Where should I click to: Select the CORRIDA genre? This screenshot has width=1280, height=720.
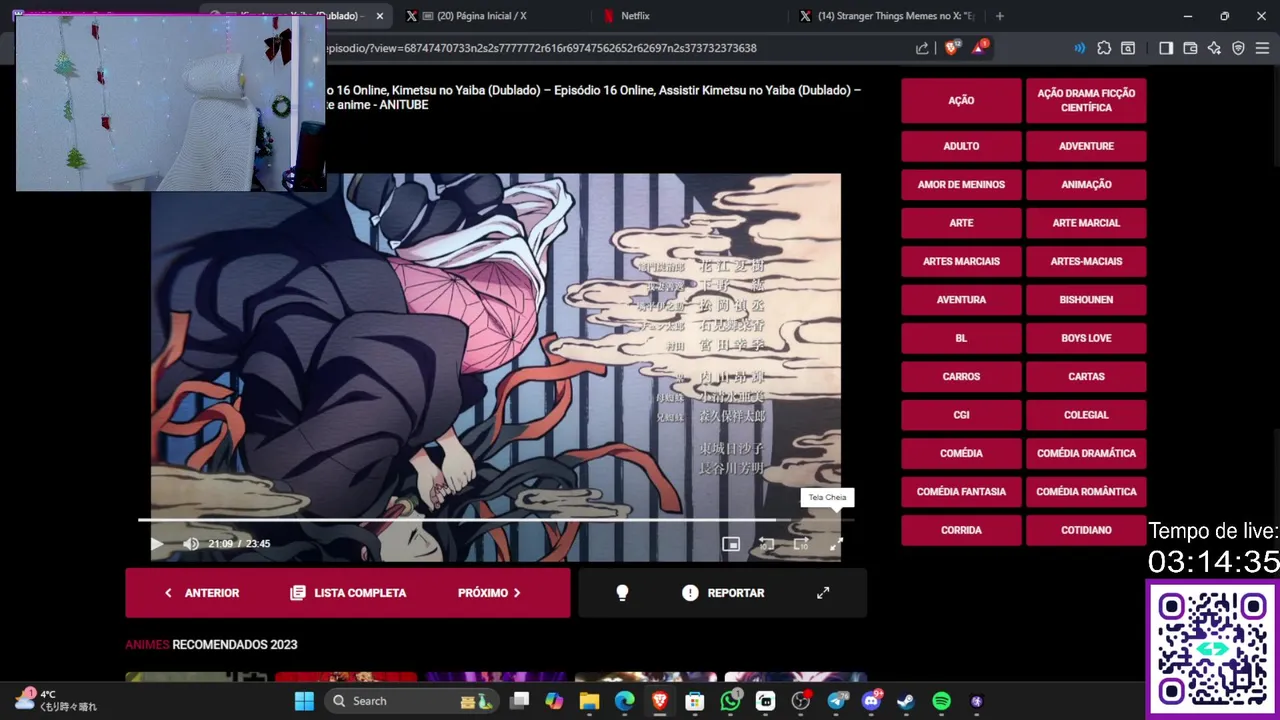click(x=961, y=531)
